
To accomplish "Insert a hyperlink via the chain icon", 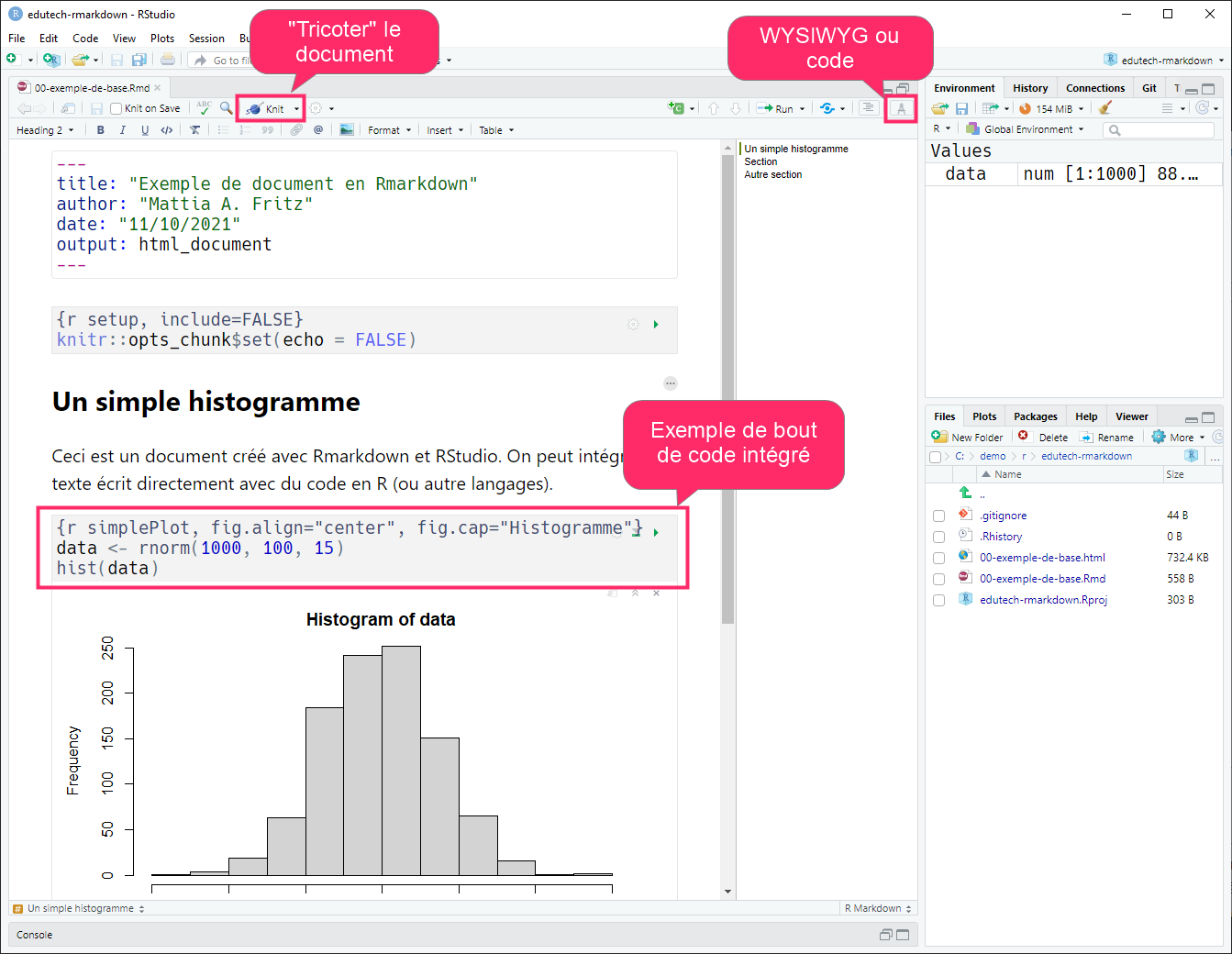I will tap(296, 130).
